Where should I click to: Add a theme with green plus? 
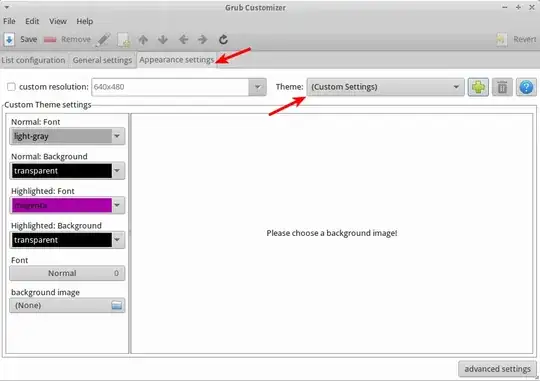coord(478,87)
